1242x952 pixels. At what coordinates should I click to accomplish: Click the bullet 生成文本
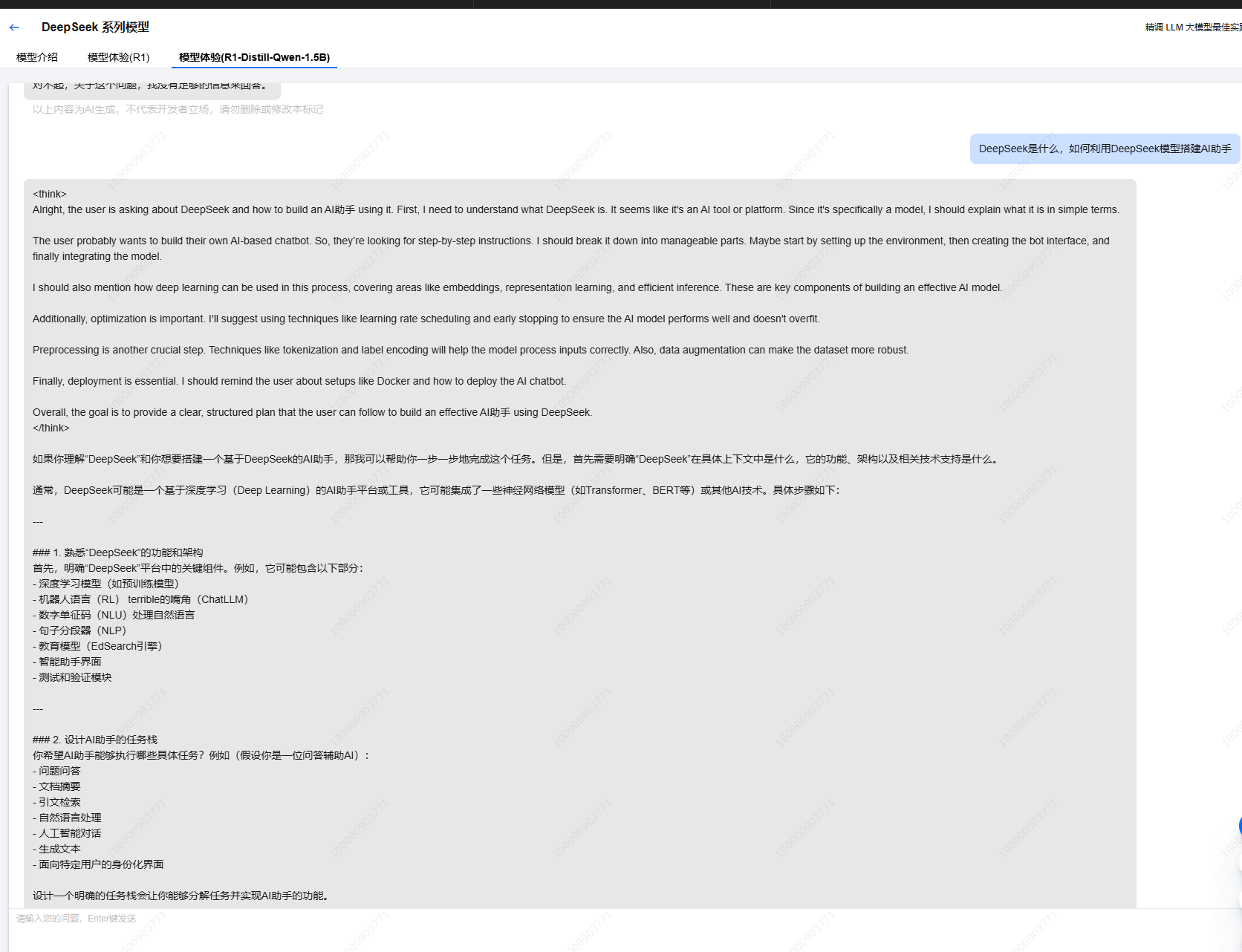click(56, 849)
